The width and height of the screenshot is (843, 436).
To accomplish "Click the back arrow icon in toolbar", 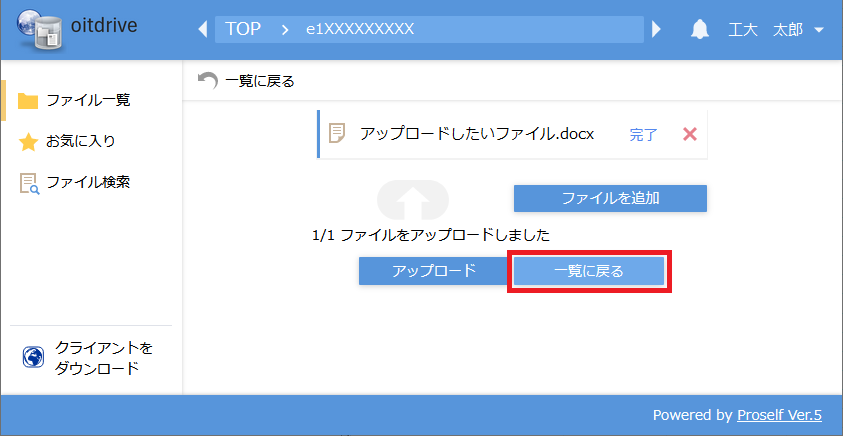I will coord(208,81).
